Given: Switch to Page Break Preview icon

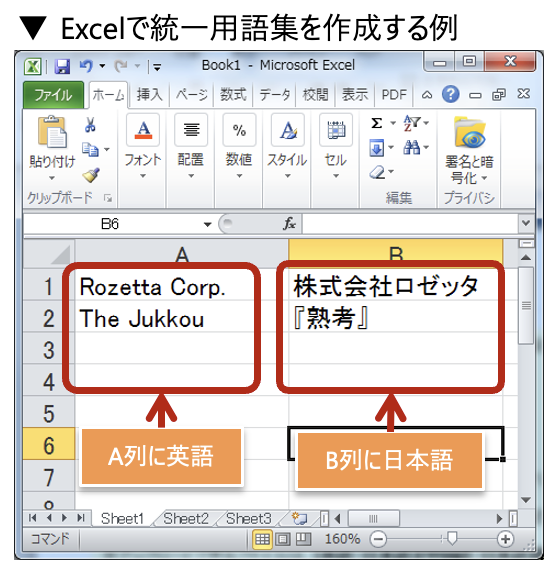Looking at the screenshot, I should click(303, 539).
